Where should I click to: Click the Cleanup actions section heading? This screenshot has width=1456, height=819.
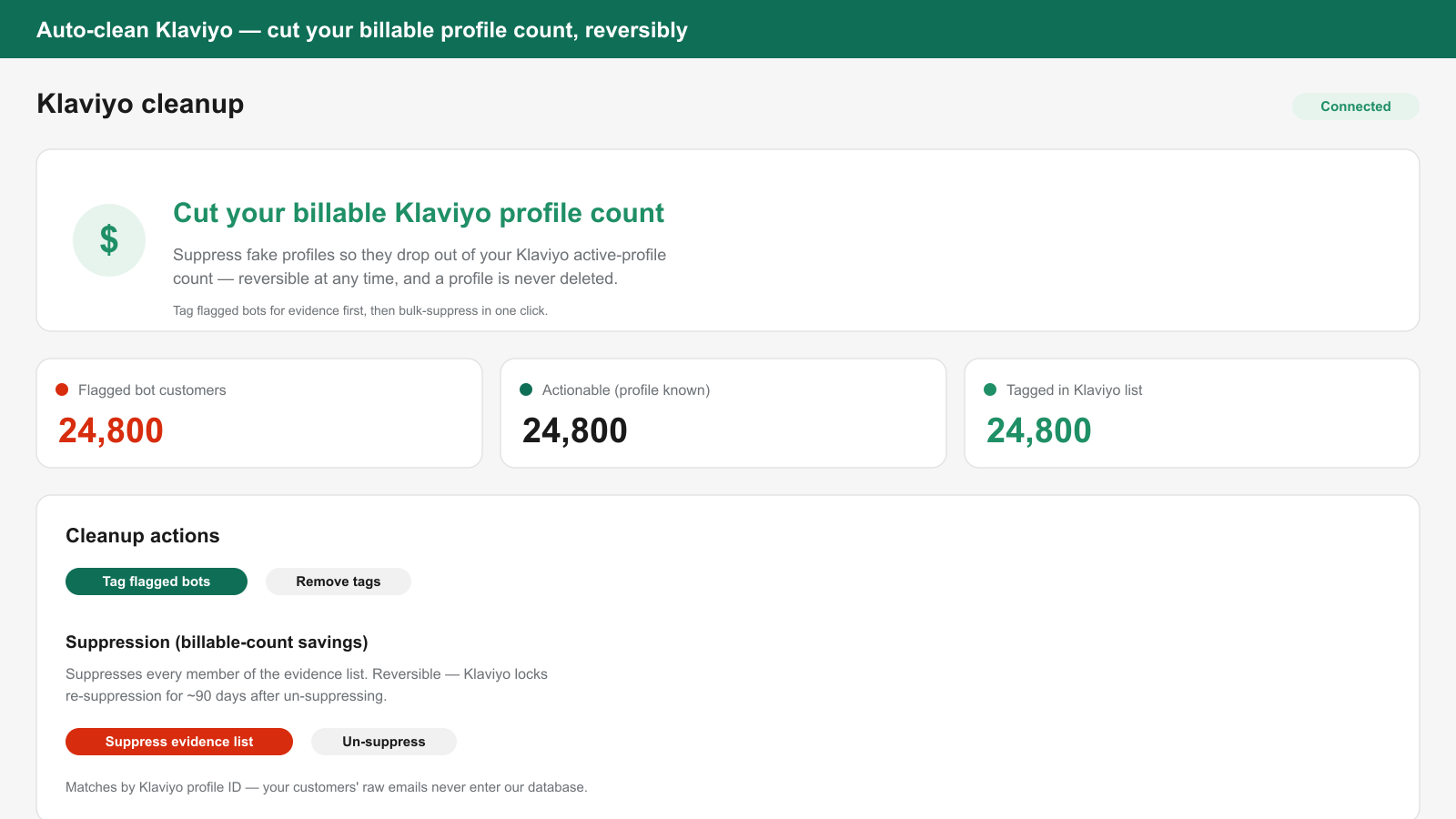(143, 536)
